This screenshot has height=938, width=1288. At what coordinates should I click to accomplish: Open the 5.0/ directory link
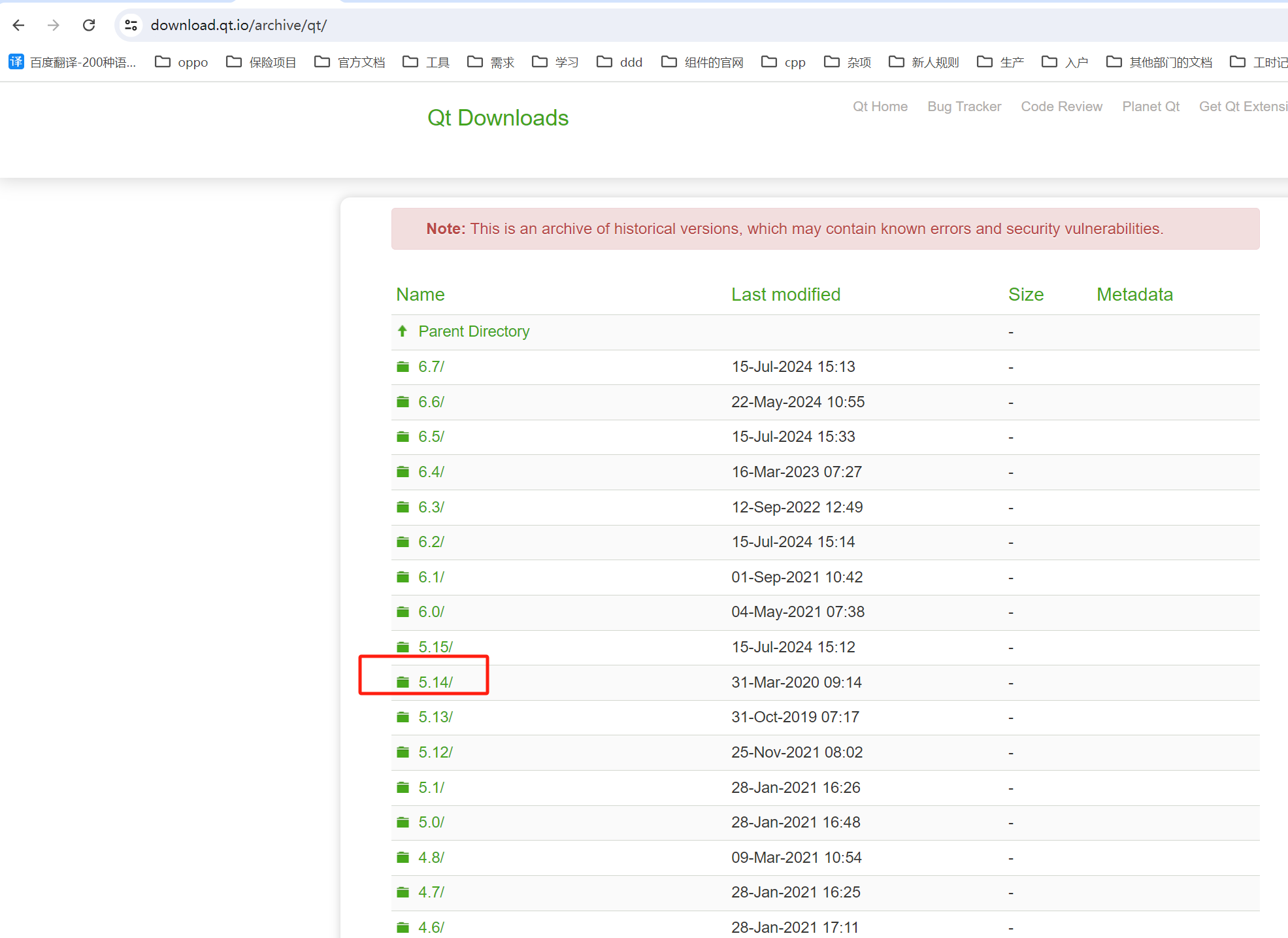coord(431,822)
